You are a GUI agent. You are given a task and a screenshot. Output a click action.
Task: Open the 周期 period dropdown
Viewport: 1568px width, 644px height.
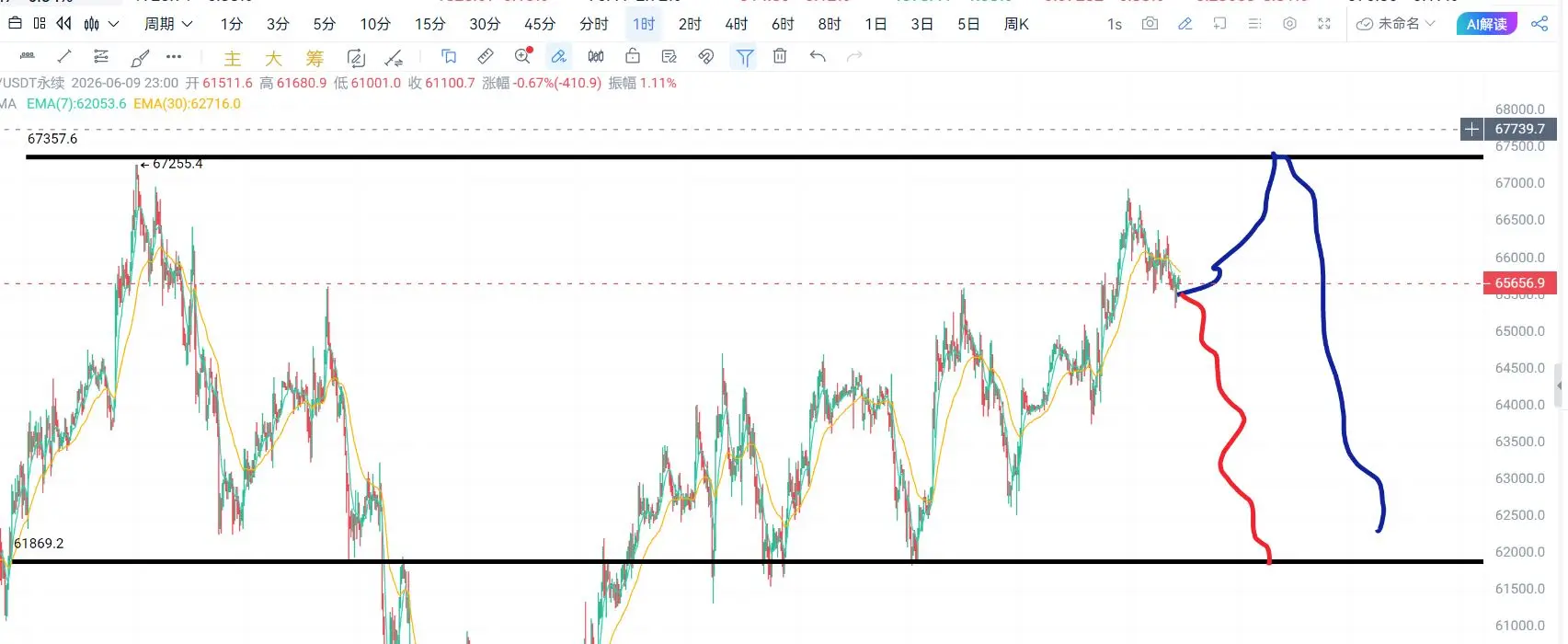tap(168, 24)
